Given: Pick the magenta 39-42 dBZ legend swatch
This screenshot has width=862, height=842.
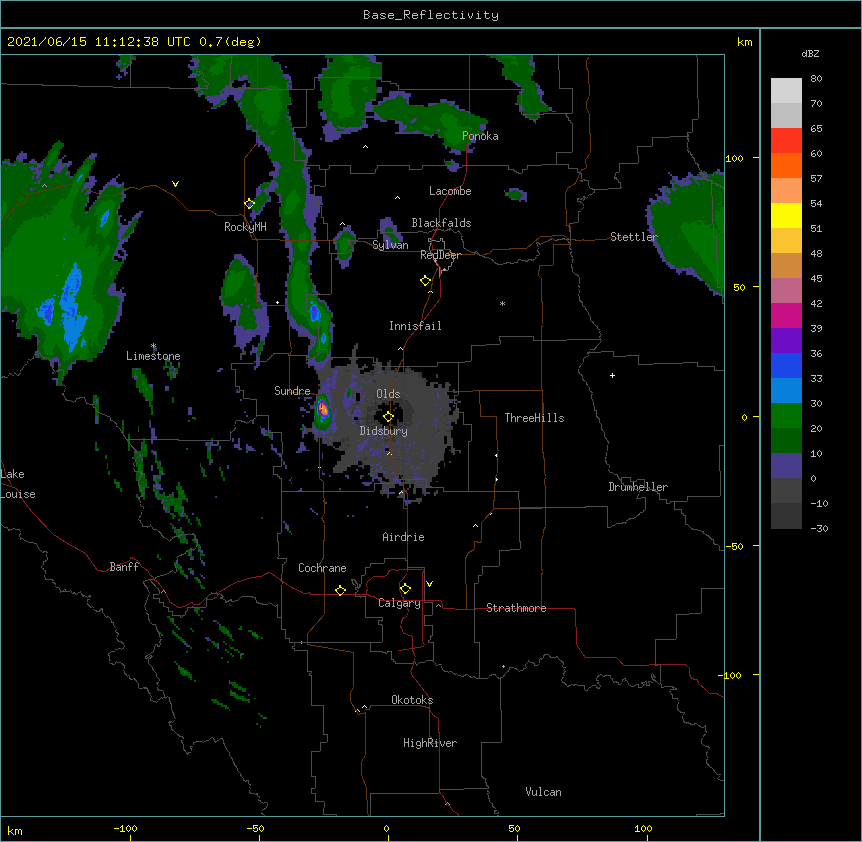Looking at the screenshot, I should pos(786,315).
